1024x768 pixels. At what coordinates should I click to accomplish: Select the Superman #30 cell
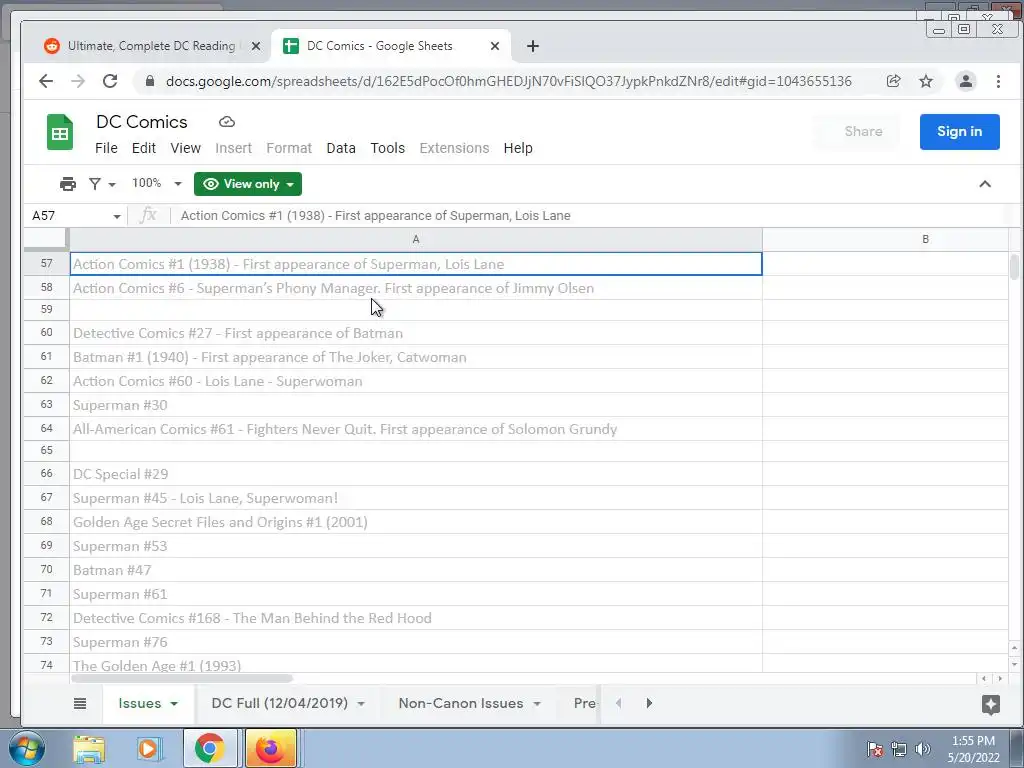click(415, 405)
